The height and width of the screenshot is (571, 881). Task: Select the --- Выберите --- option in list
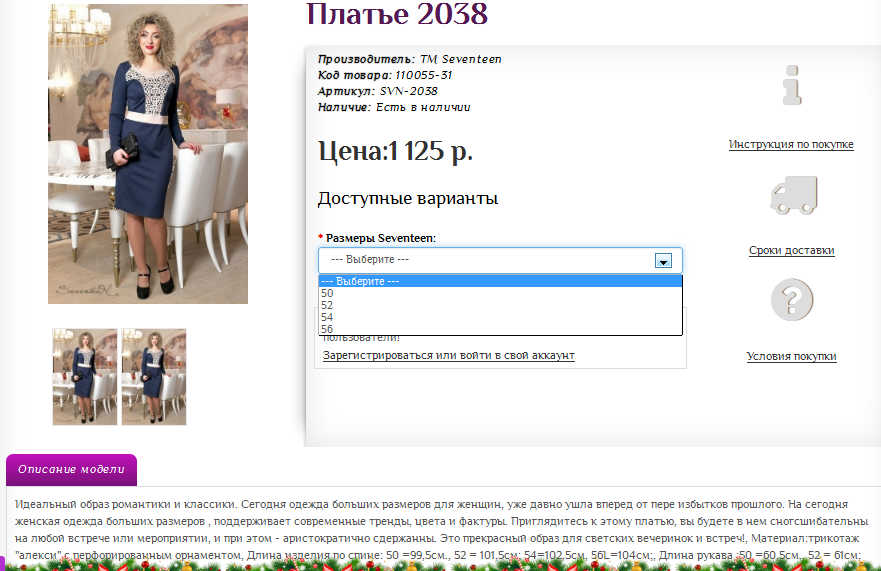coord(500,281)
